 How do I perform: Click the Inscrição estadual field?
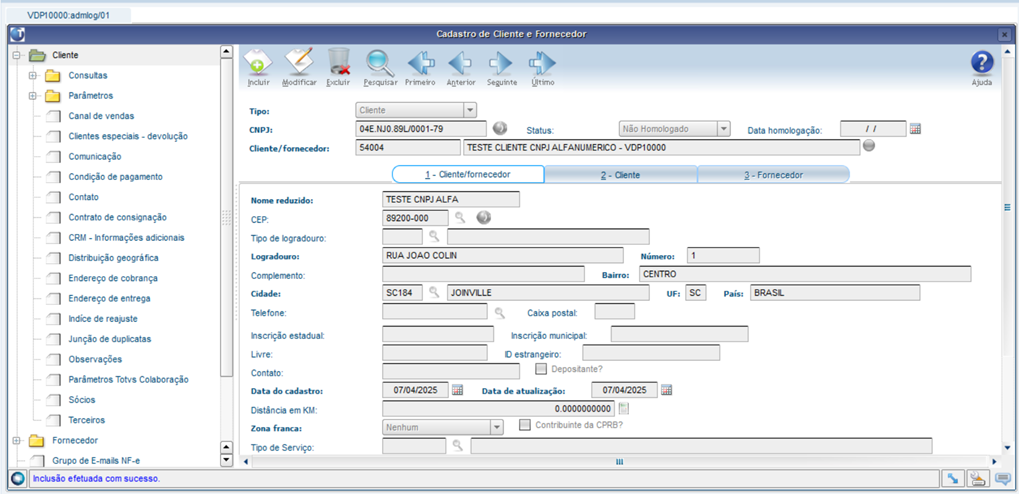click(x=438, y=334)
